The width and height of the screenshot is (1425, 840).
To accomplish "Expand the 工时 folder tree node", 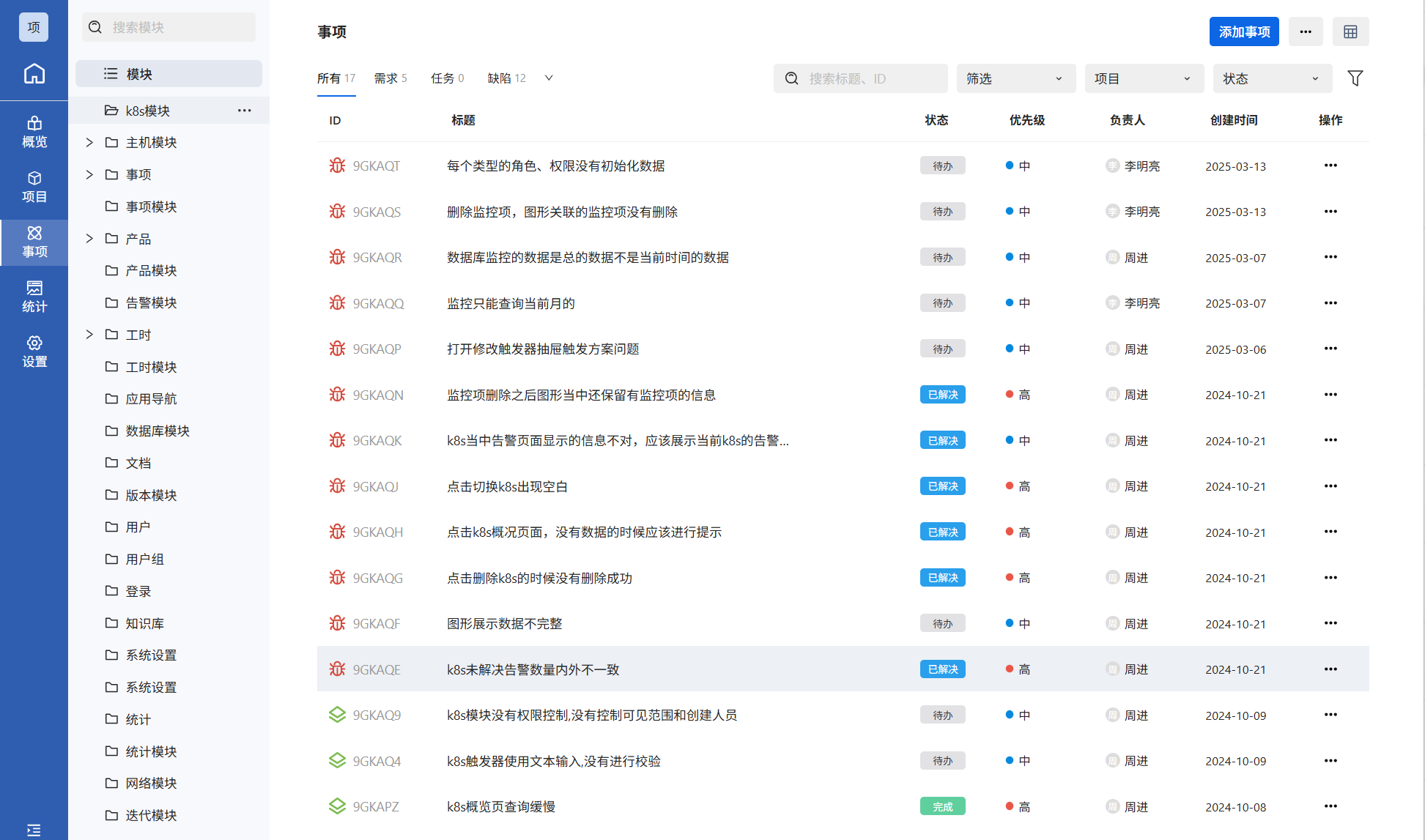I will click(89, 335).
